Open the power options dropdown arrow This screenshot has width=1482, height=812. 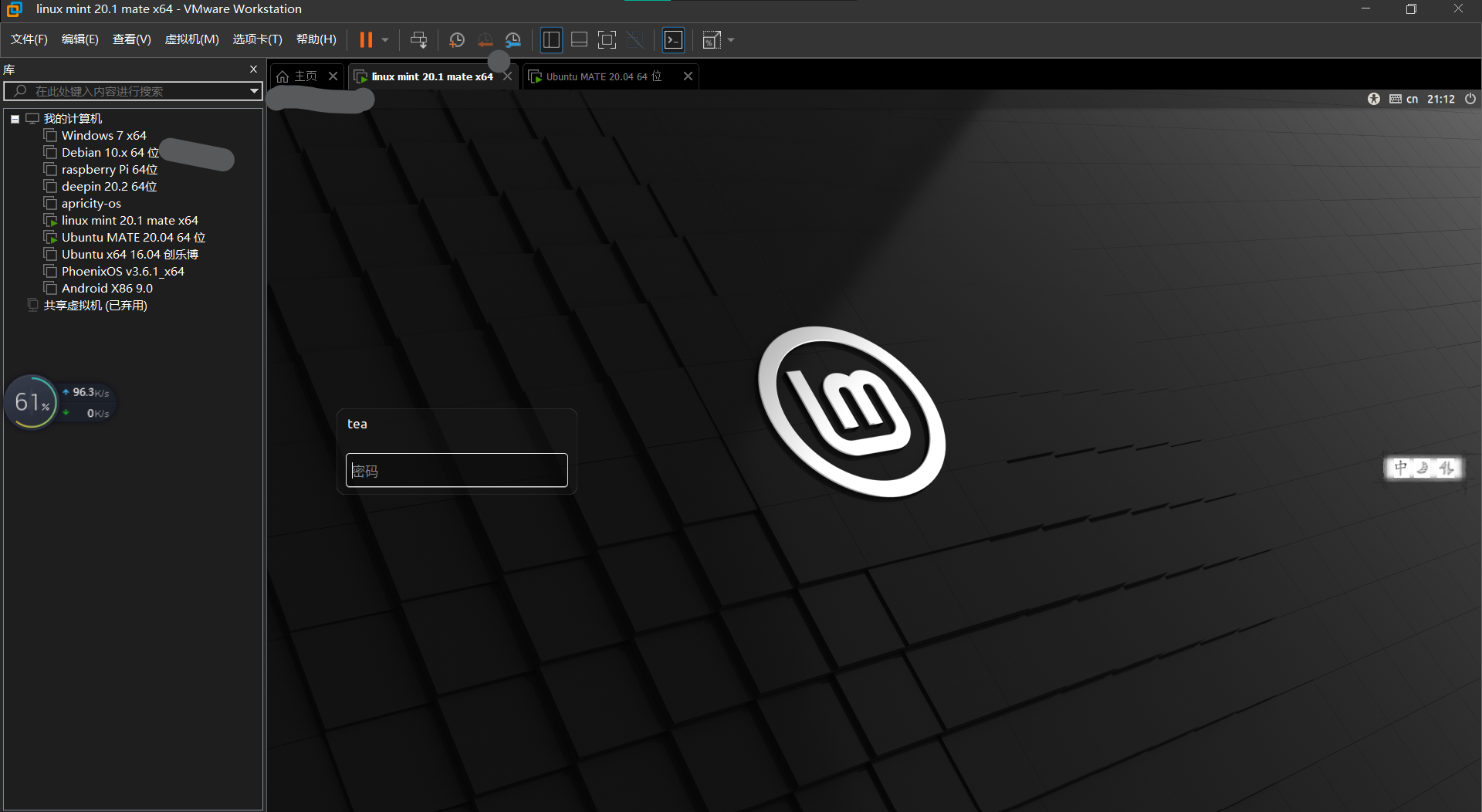[x=385, y=39]
